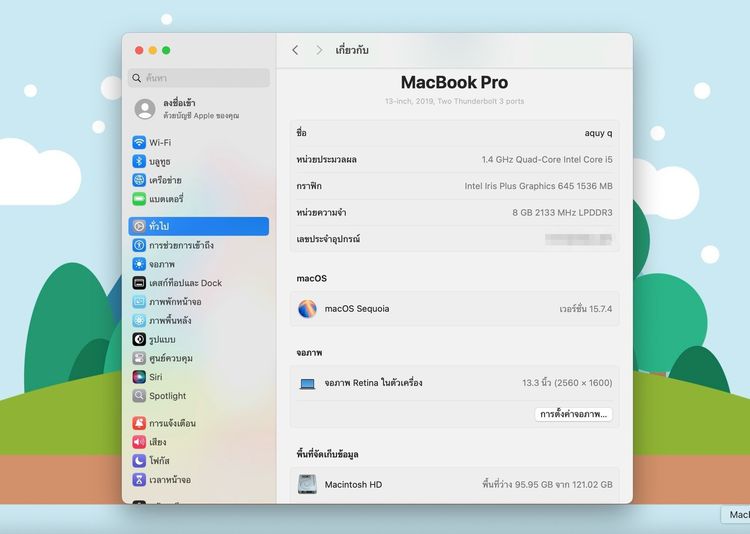Open Screen Time (เวลาหน้าจอ) hourglass icon
Image resolution: width=750 pixels, height=534 pixels.
coord(139,479)
